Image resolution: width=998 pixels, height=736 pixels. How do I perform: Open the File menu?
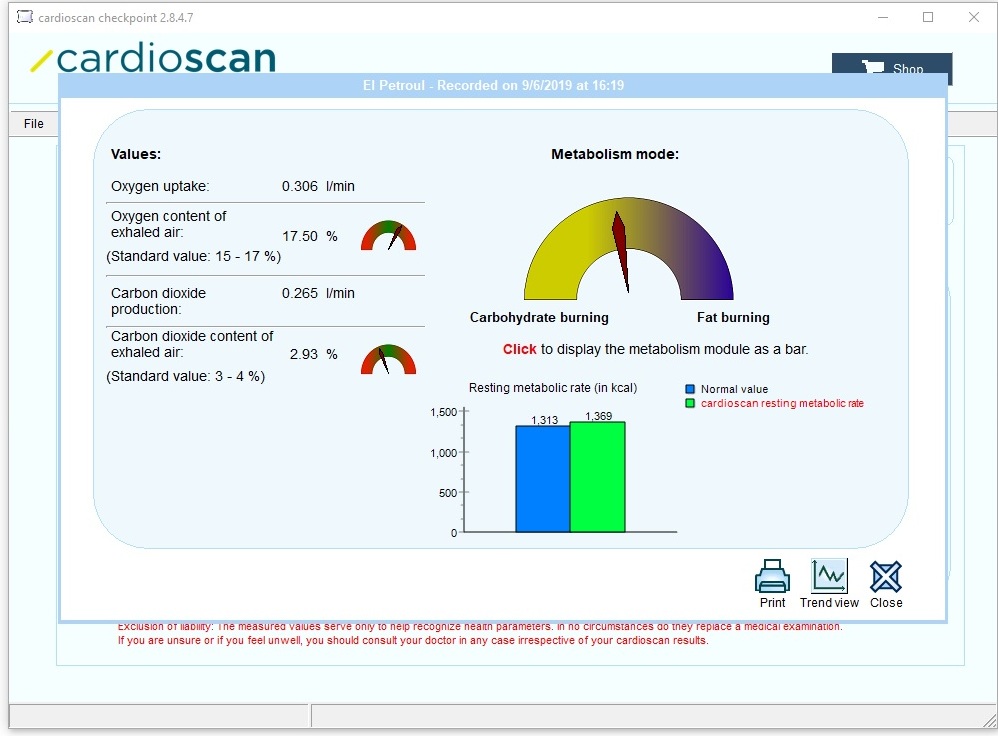34,124
